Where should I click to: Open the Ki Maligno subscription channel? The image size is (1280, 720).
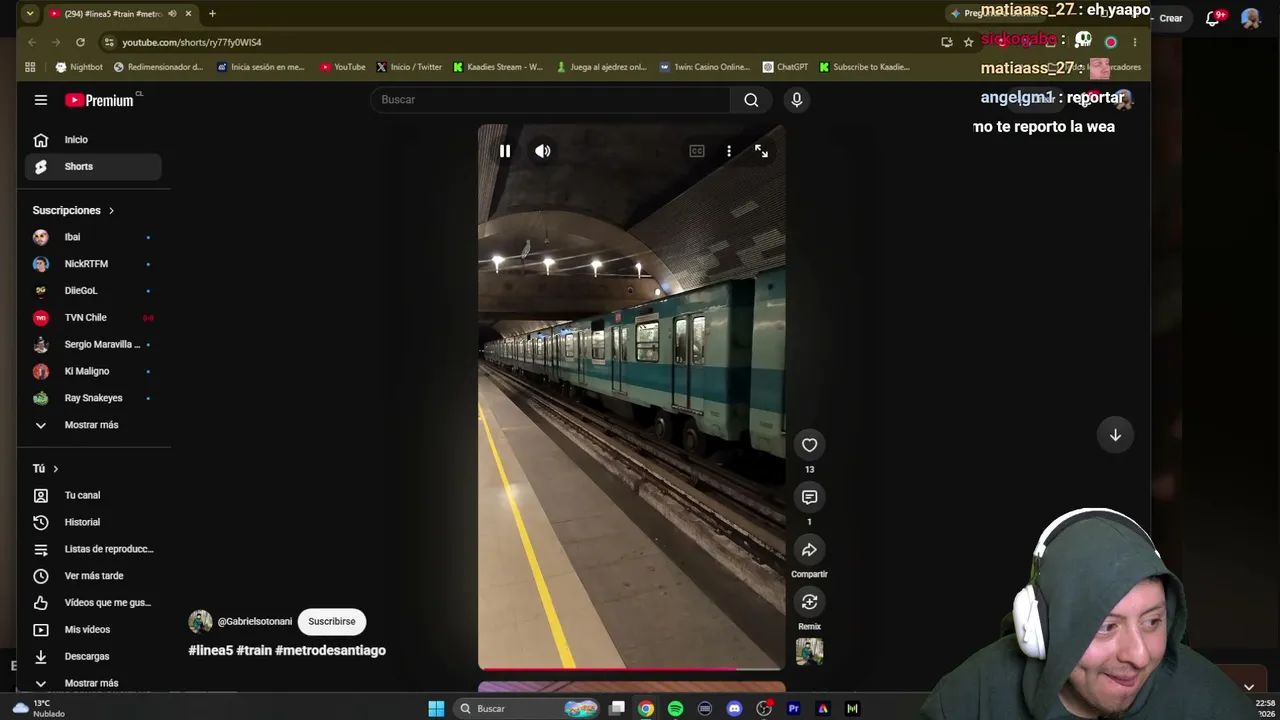coord(93,372)
